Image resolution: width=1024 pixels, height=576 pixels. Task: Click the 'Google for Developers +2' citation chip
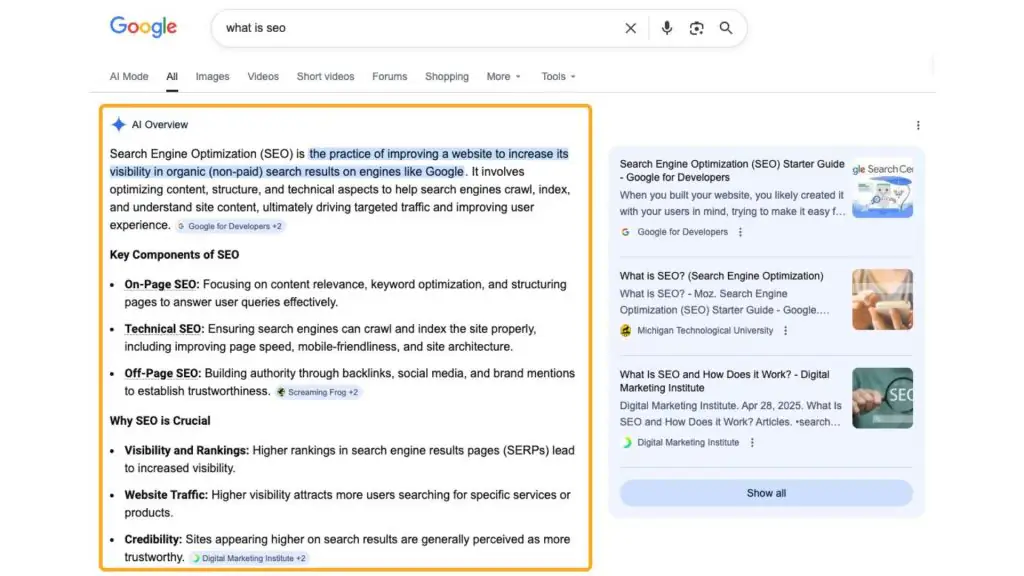pyautogui.click(x=229, y=226)
